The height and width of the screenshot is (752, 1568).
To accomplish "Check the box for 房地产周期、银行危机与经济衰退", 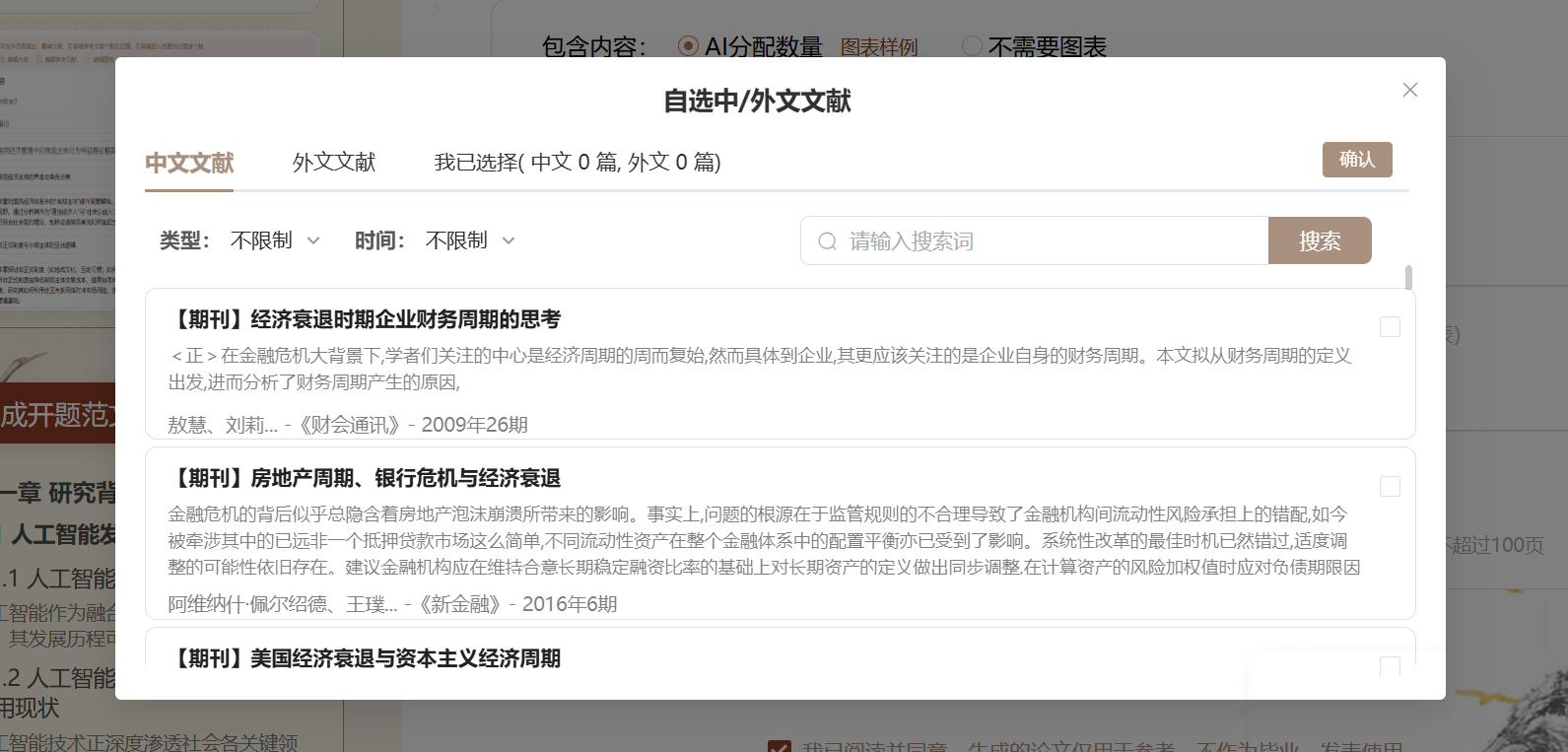I will (1390, 486).
